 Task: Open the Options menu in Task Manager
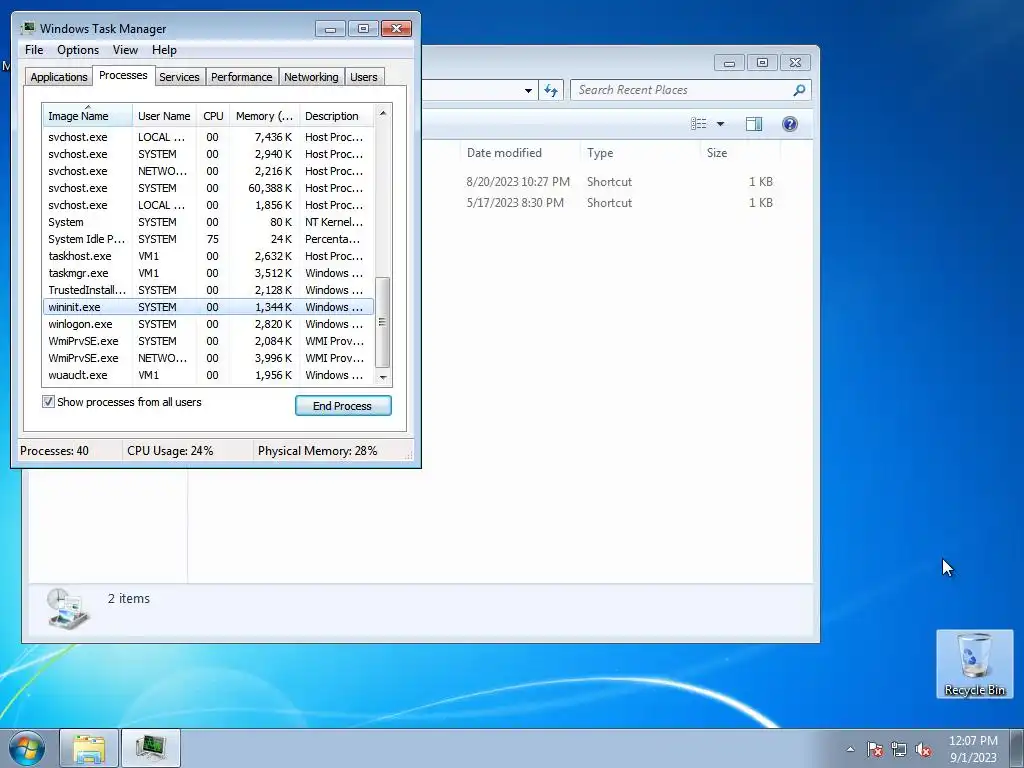point(78,50)
